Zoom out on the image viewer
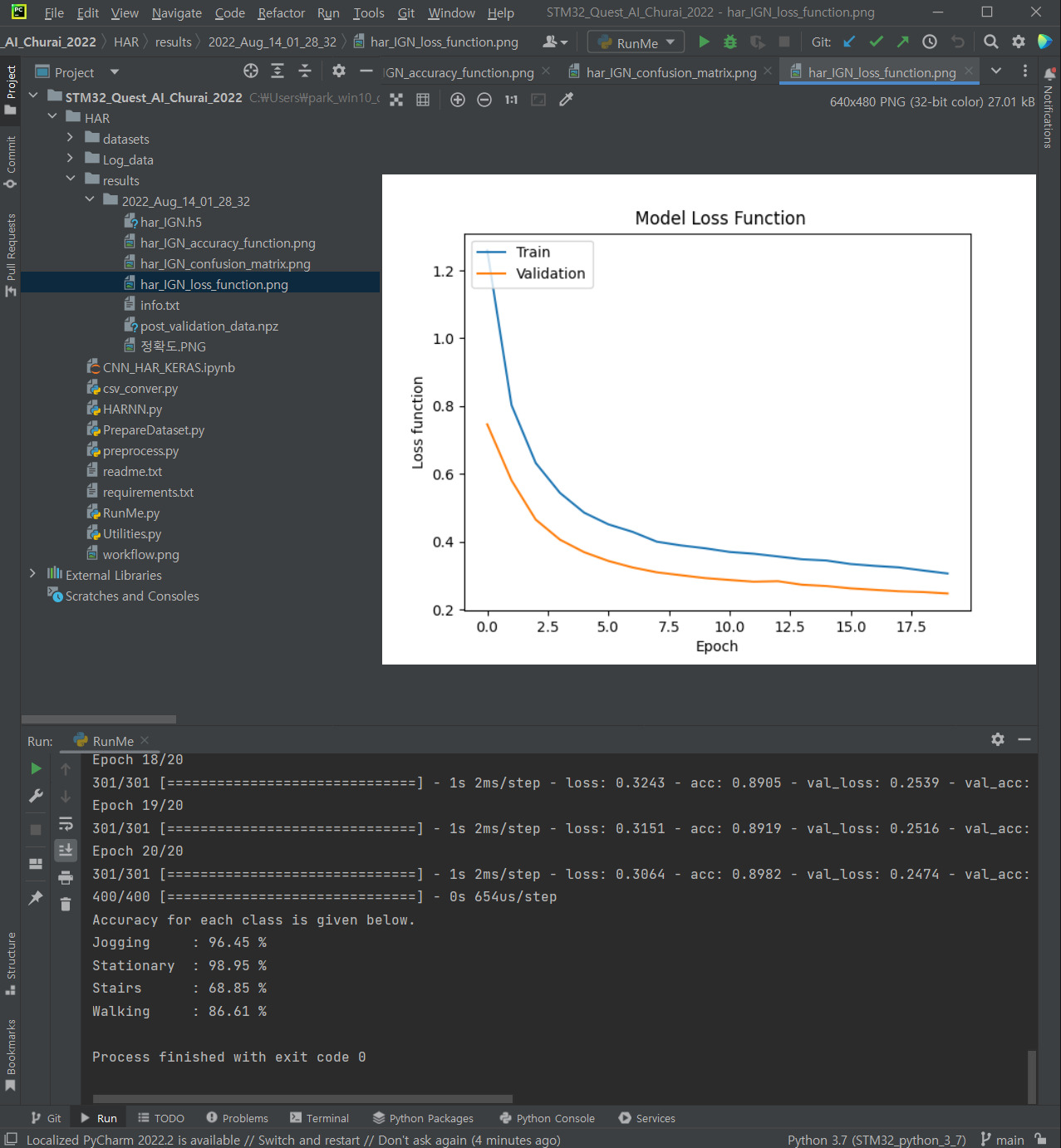The height and width of the screenshot is (1148, 1061). point(484,100)
